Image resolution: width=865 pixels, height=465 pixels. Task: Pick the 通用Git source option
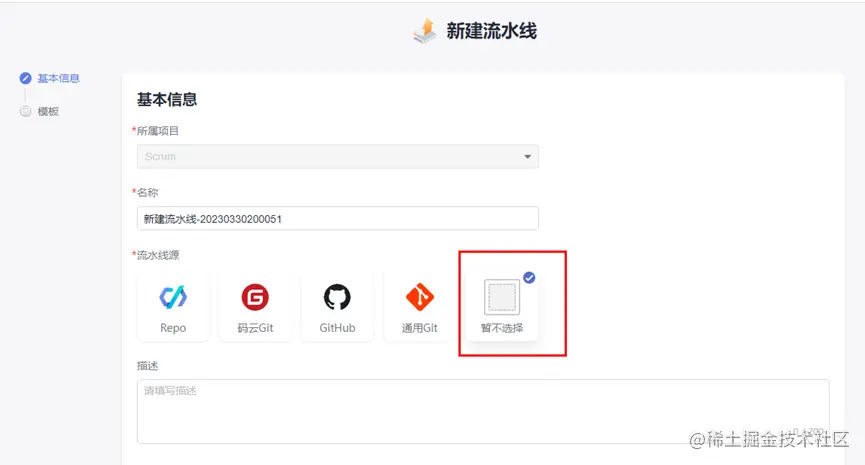point(419,307)
